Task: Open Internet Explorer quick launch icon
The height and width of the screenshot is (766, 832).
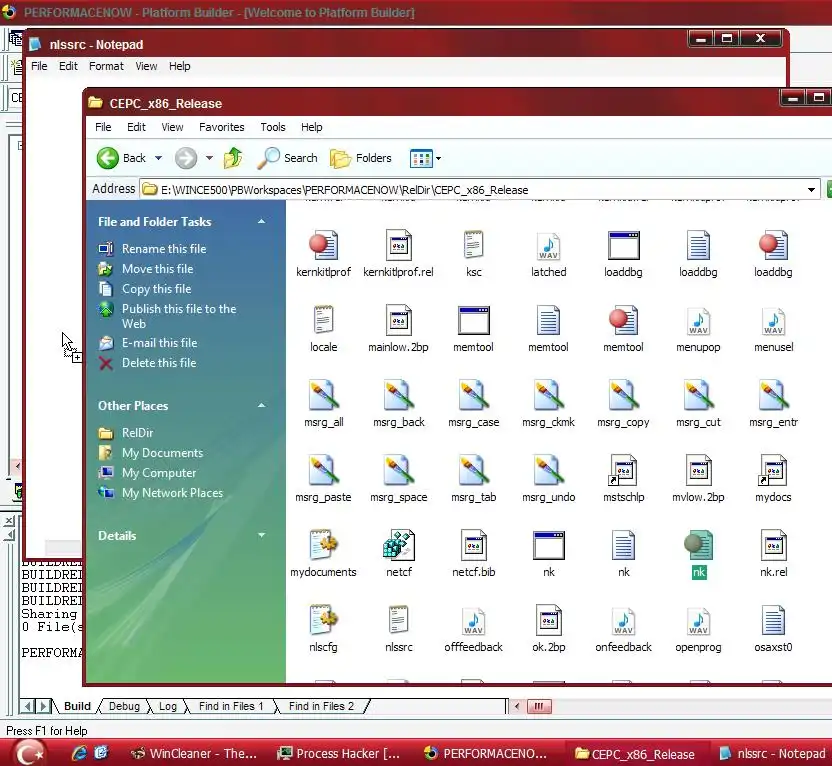Action: tap(79, 753)
